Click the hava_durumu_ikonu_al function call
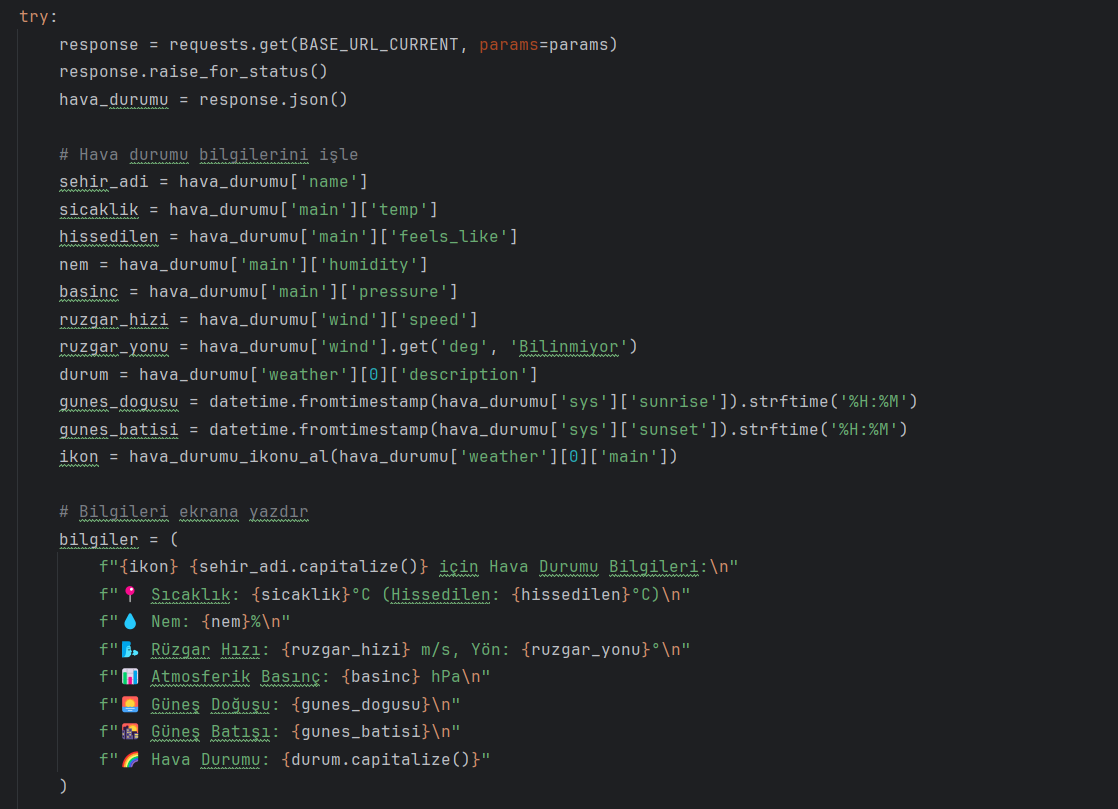Screen dimensions: 1118x809 [288, 457]
